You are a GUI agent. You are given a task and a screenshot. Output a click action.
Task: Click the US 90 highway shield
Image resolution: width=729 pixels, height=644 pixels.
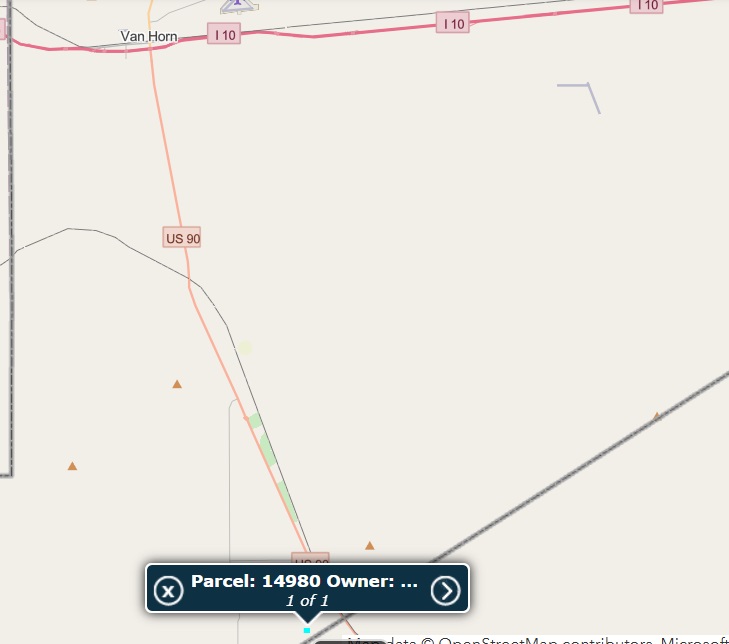182,238
